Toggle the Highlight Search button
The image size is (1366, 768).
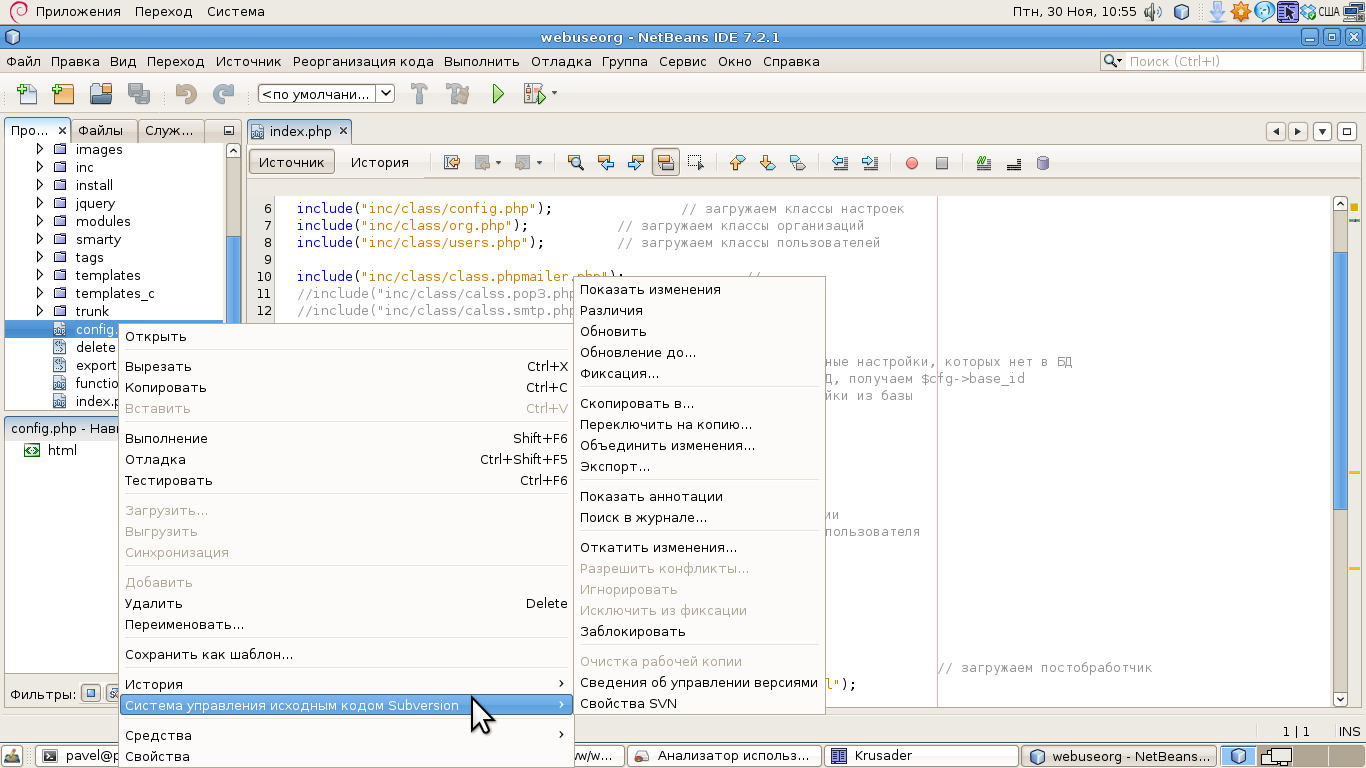(x=666, y=163)
